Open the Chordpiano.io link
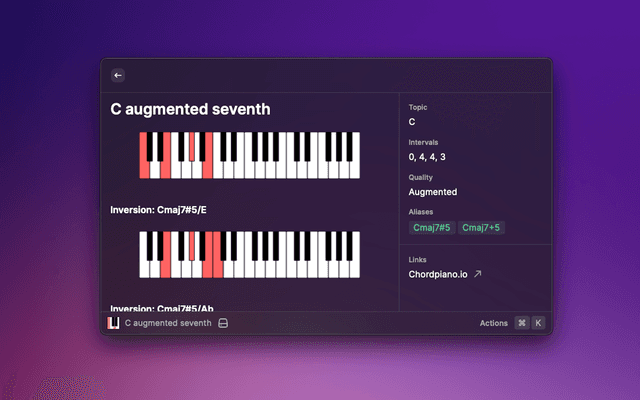The image size is (640, 400). click(438, 273)
